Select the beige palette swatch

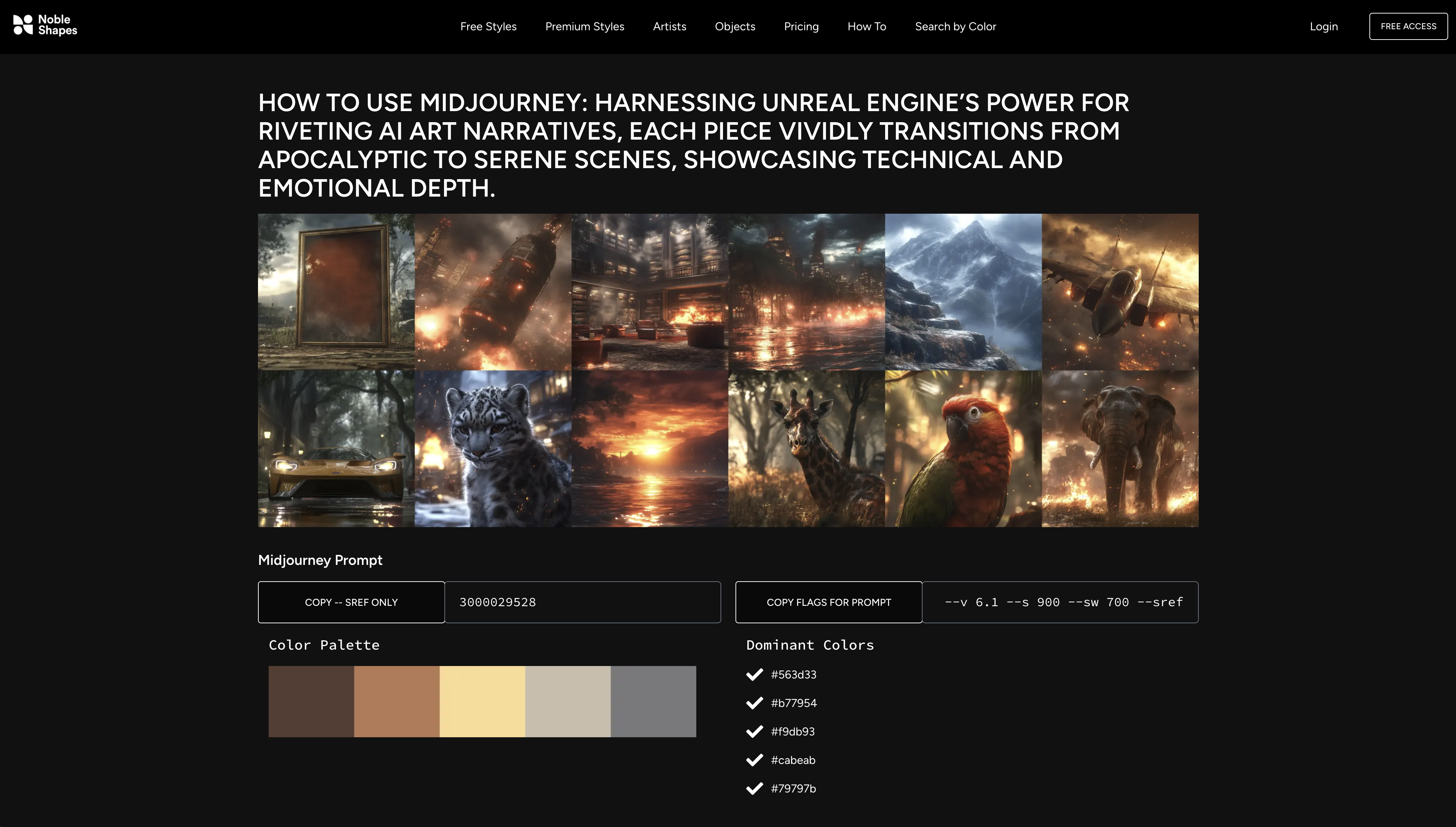pyautogui.click(x=568, y=702)
